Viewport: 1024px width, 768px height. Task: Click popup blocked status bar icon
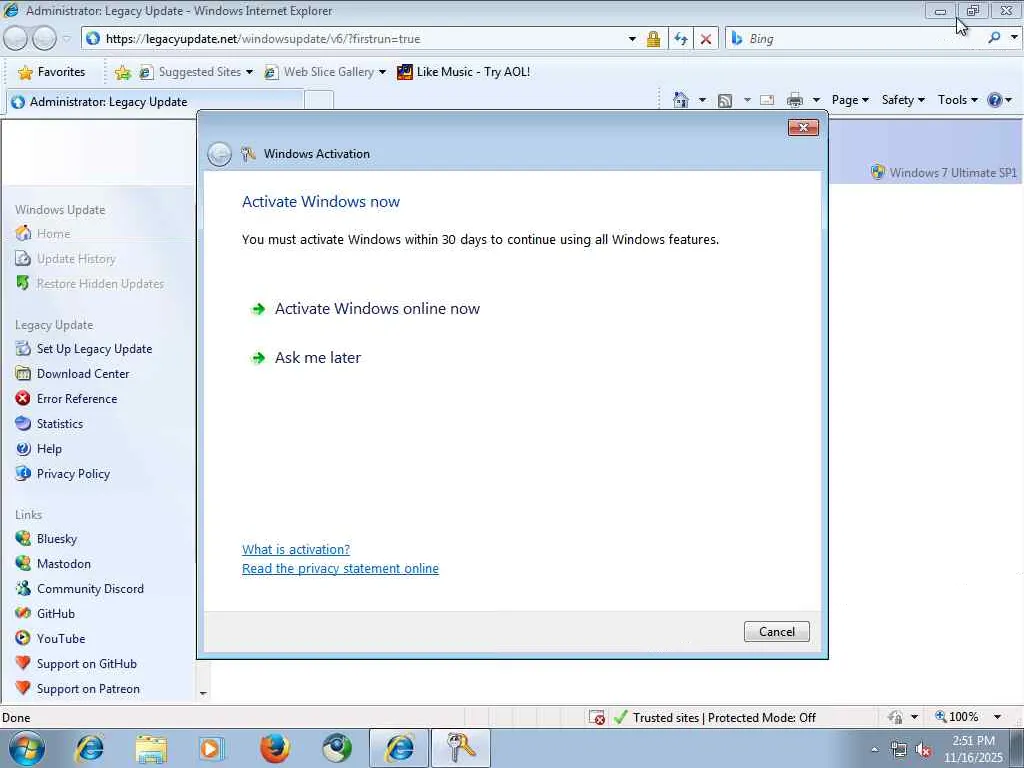click(597, 718)
